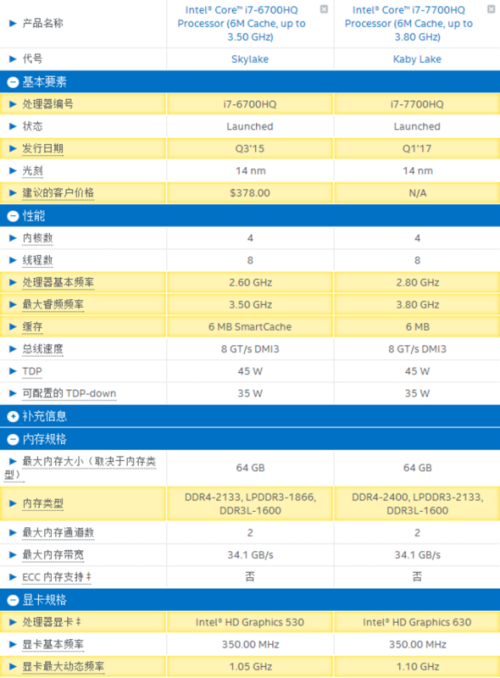Open Intel Core i7-6700HQ product link
Screen dimensions: 500x678
242,23
